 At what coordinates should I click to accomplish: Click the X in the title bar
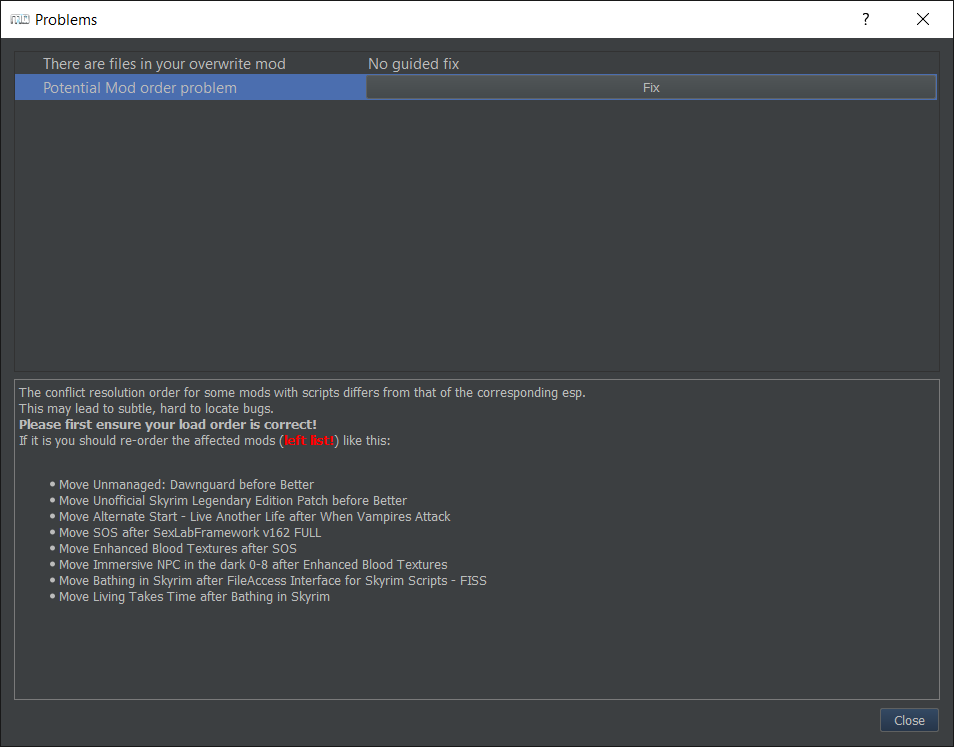(x=922, y=19)
